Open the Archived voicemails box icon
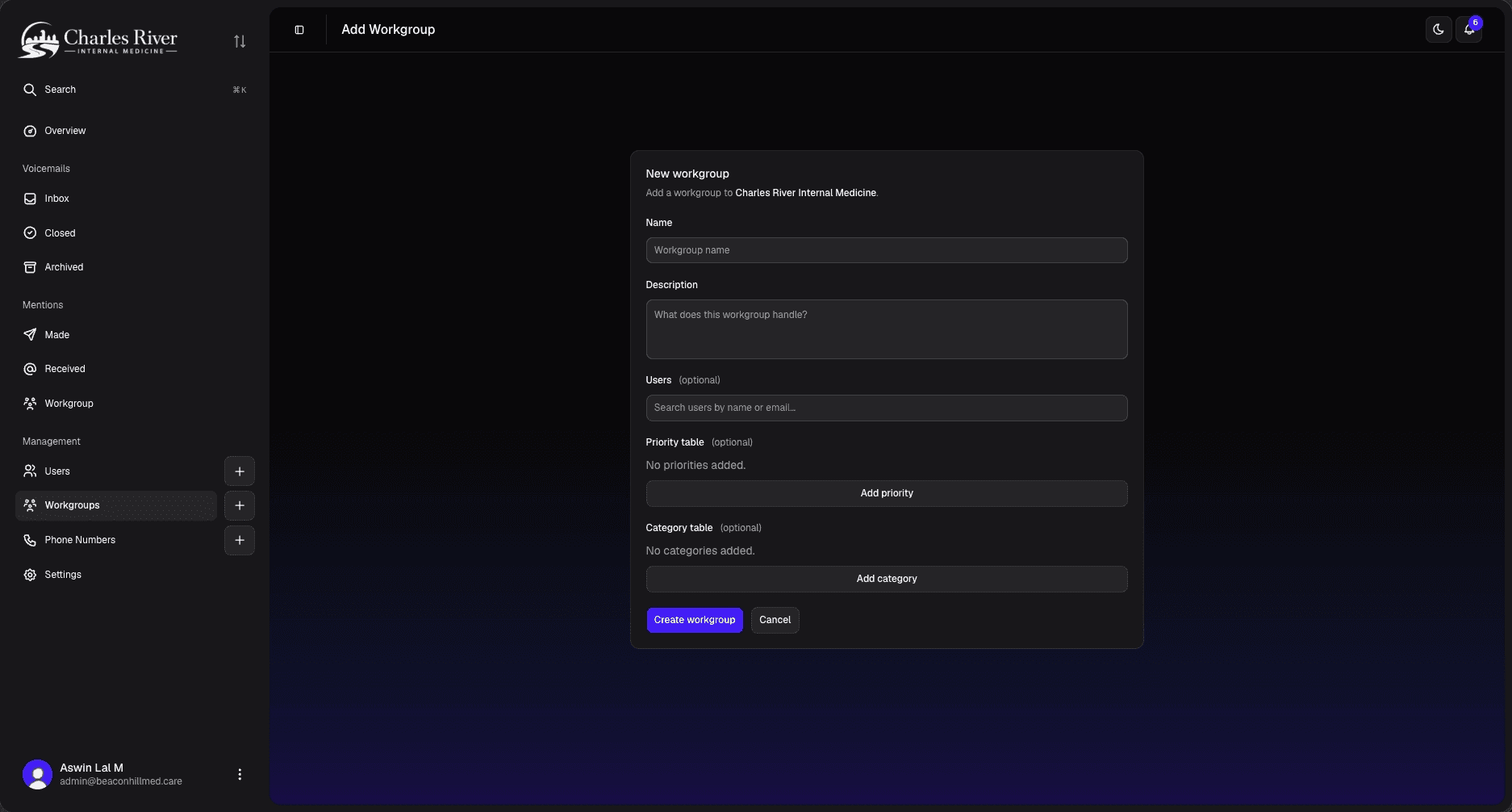 (x=30, y=267)
